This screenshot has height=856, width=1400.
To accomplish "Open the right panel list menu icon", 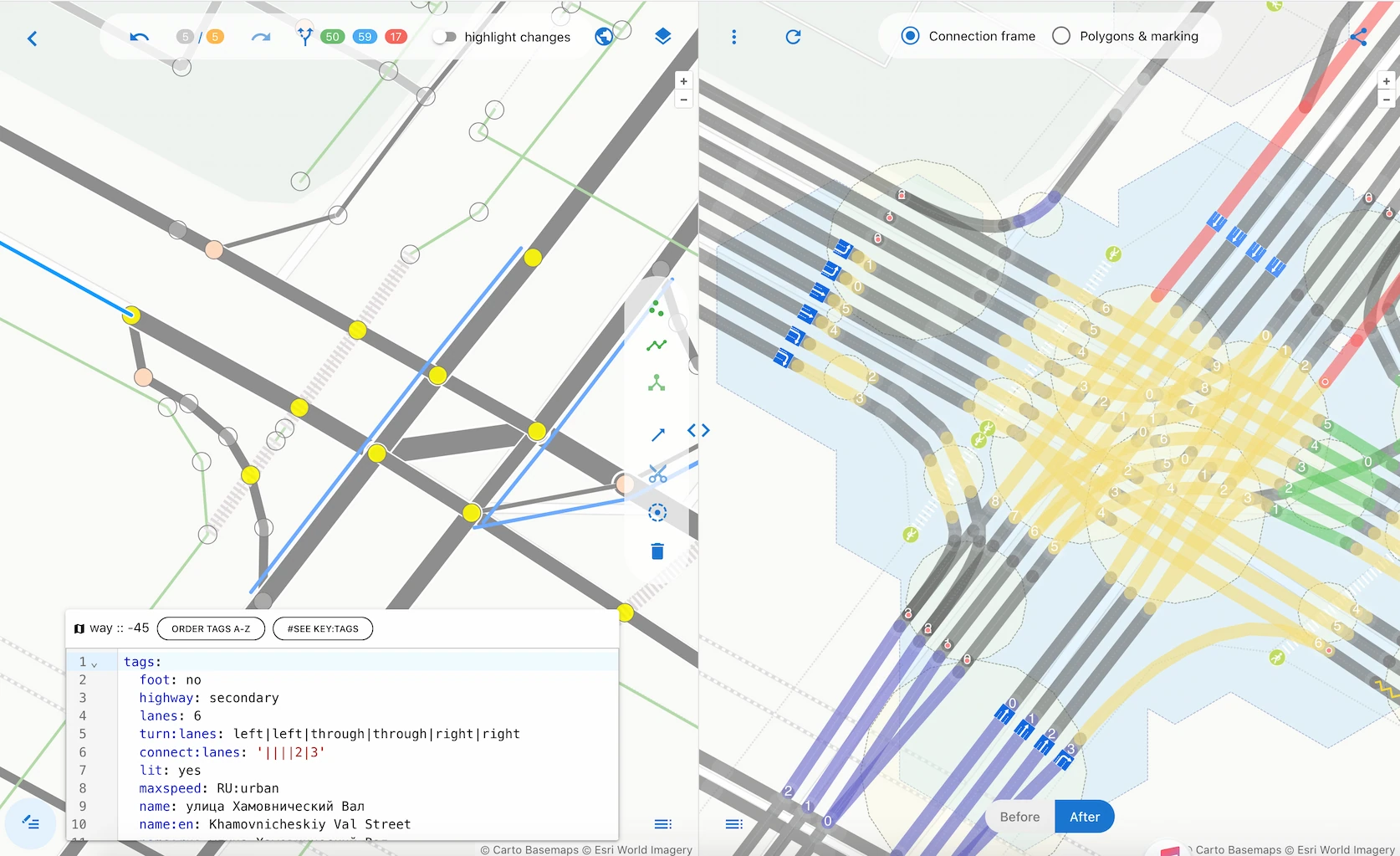I will 734,824.
